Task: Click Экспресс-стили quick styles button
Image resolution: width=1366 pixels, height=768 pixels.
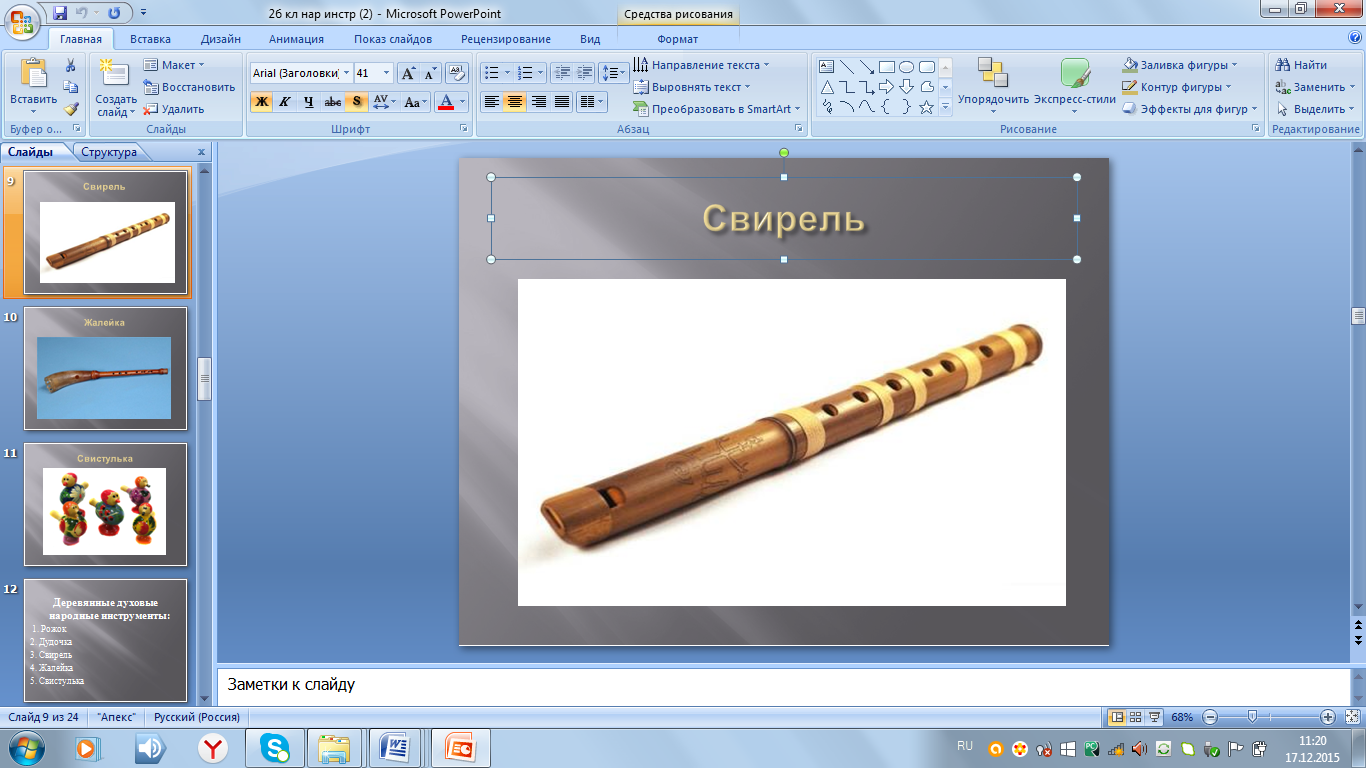Action: (1075, 85)
